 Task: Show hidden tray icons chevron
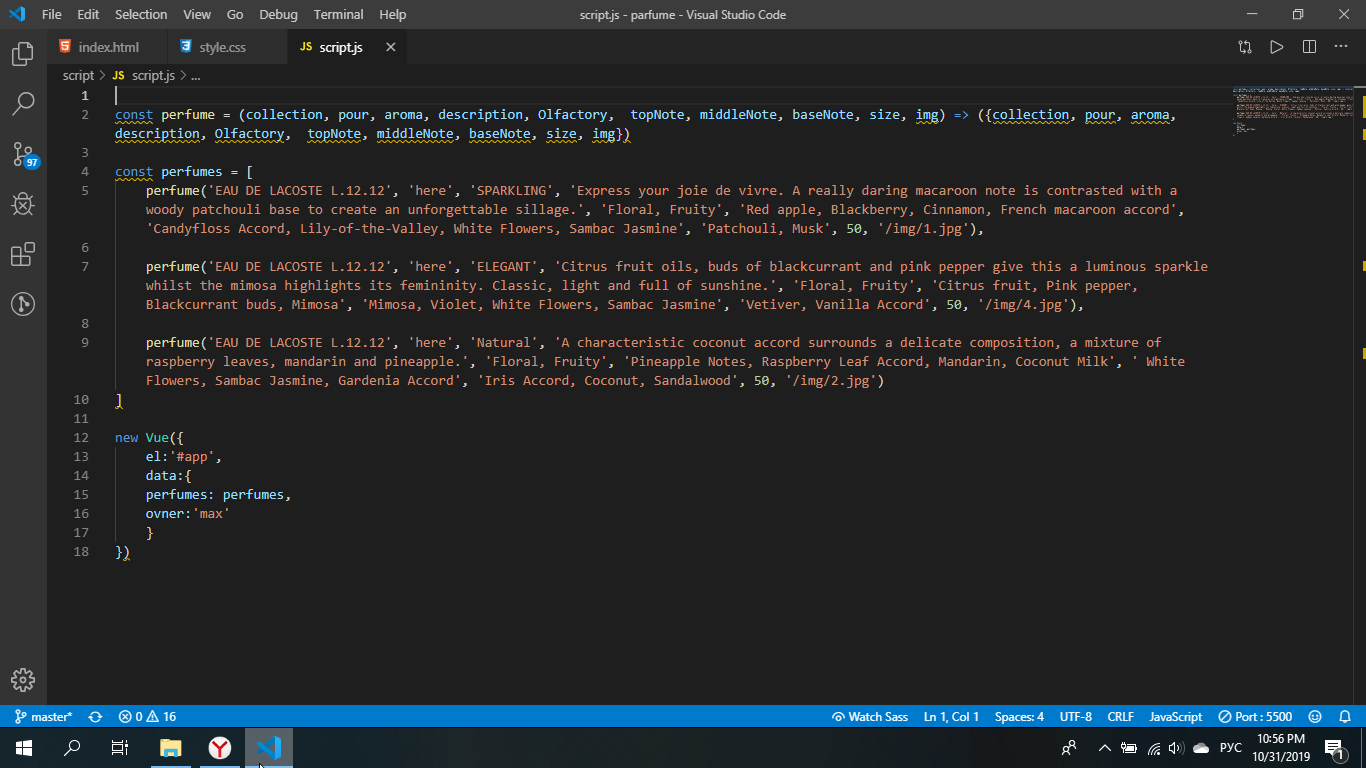tap(1105, 748)
